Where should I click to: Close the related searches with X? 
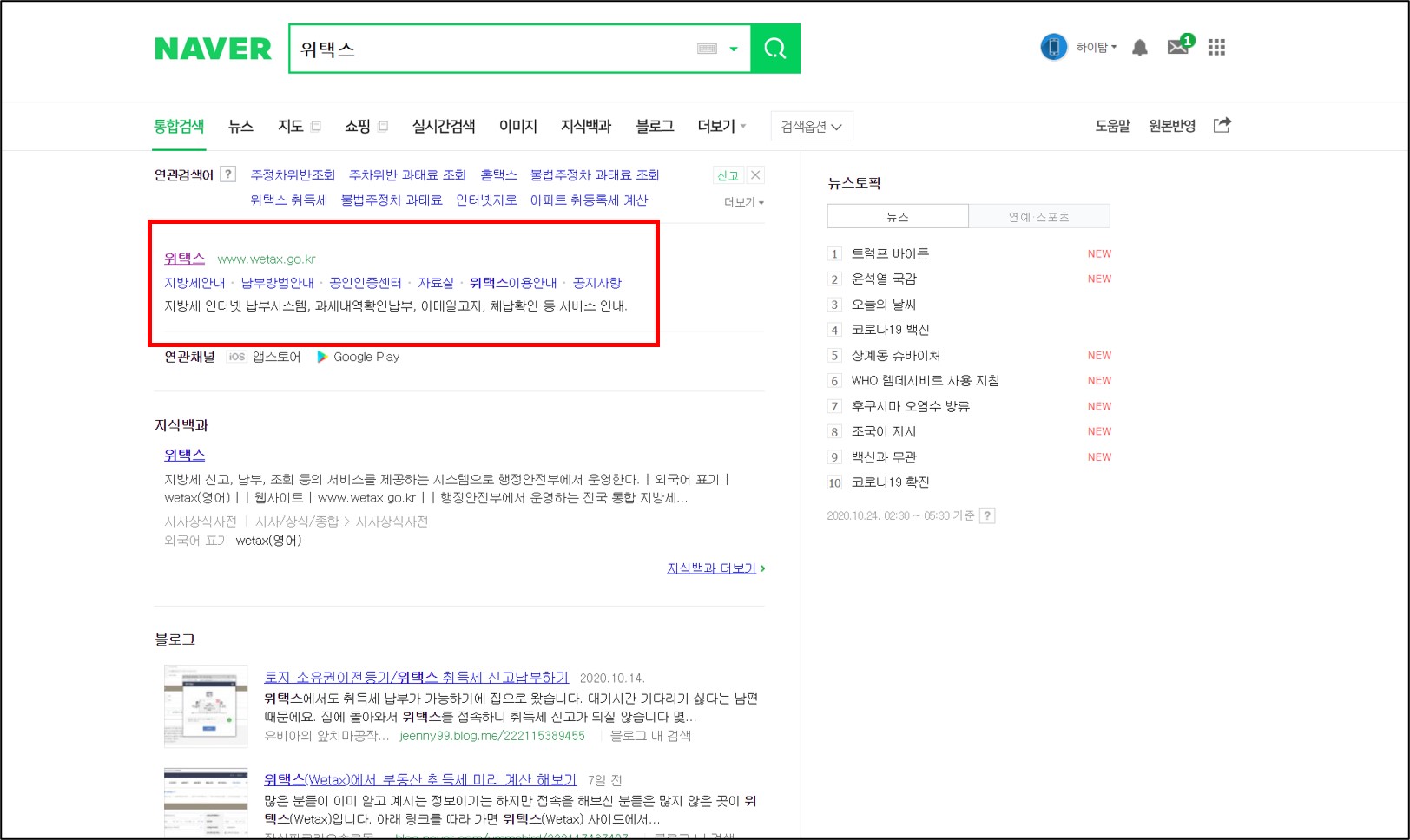pos(755,175)
